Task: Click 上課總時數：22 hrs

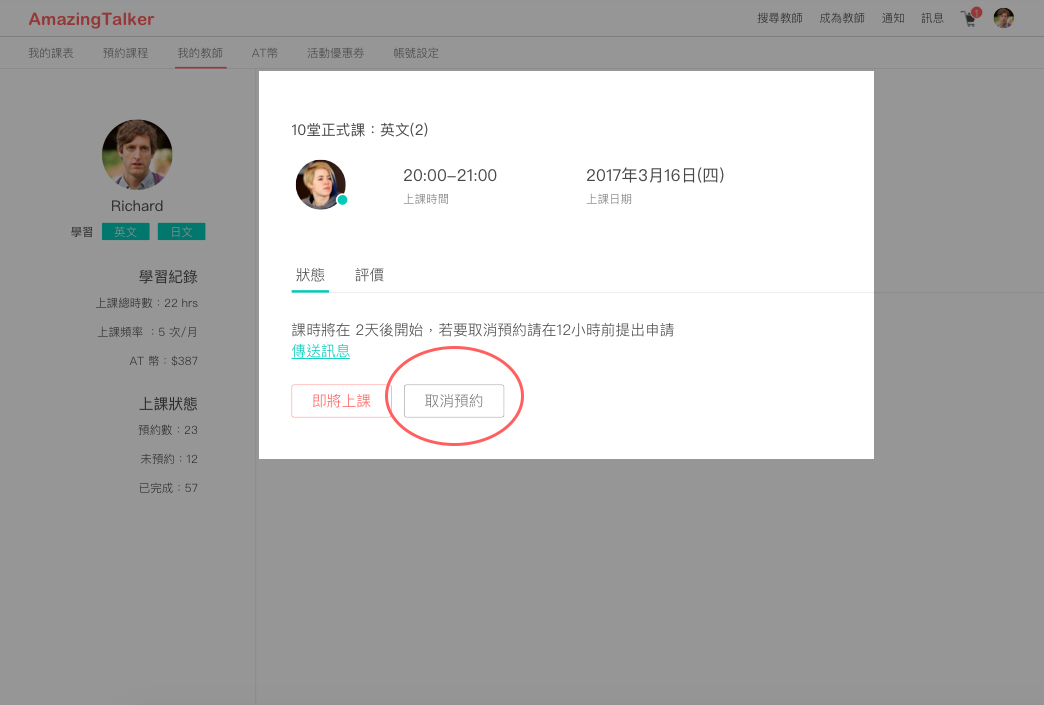Action: click(x=146, y=303)
